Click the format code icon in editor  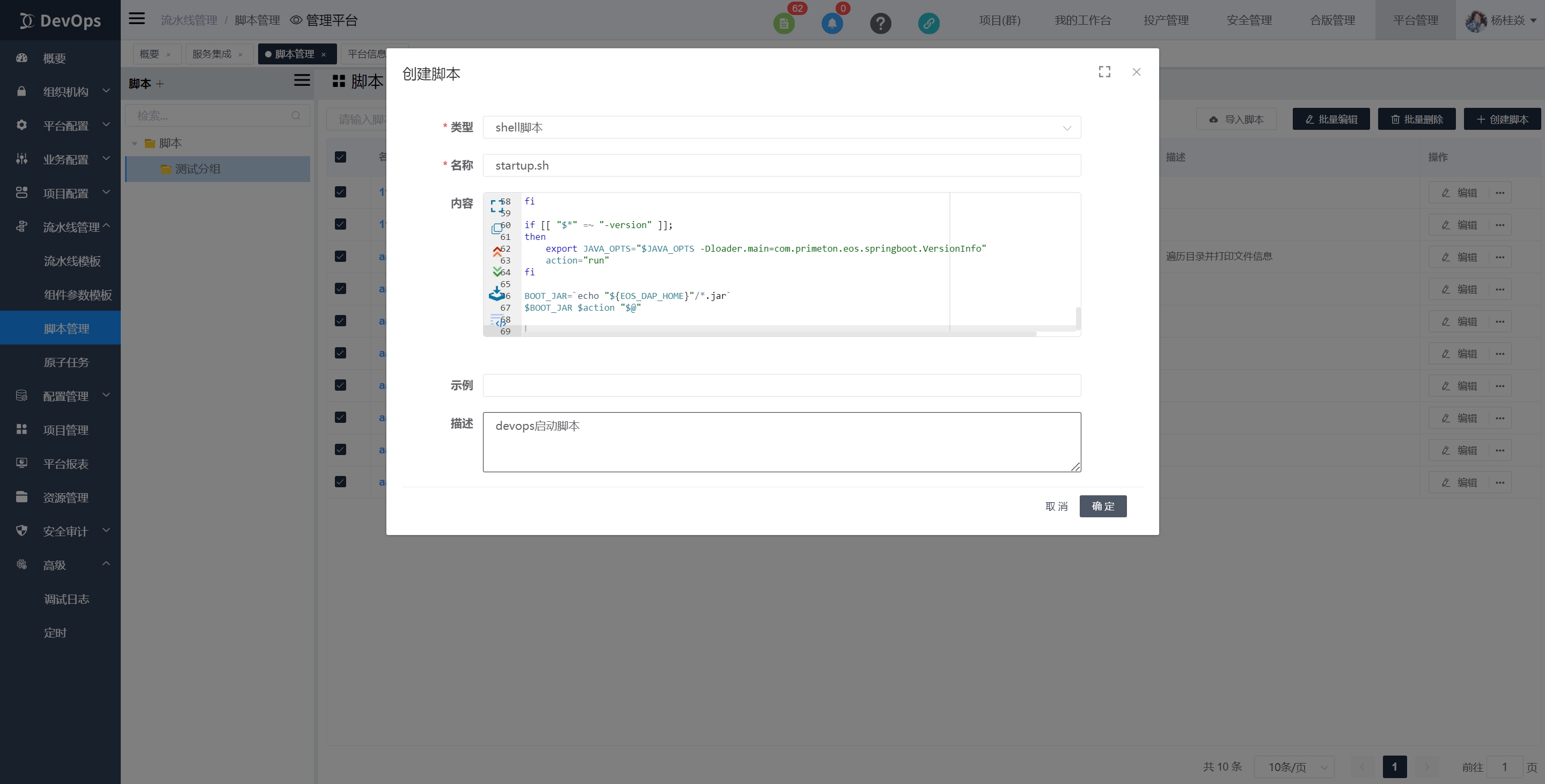click(497, 320)
